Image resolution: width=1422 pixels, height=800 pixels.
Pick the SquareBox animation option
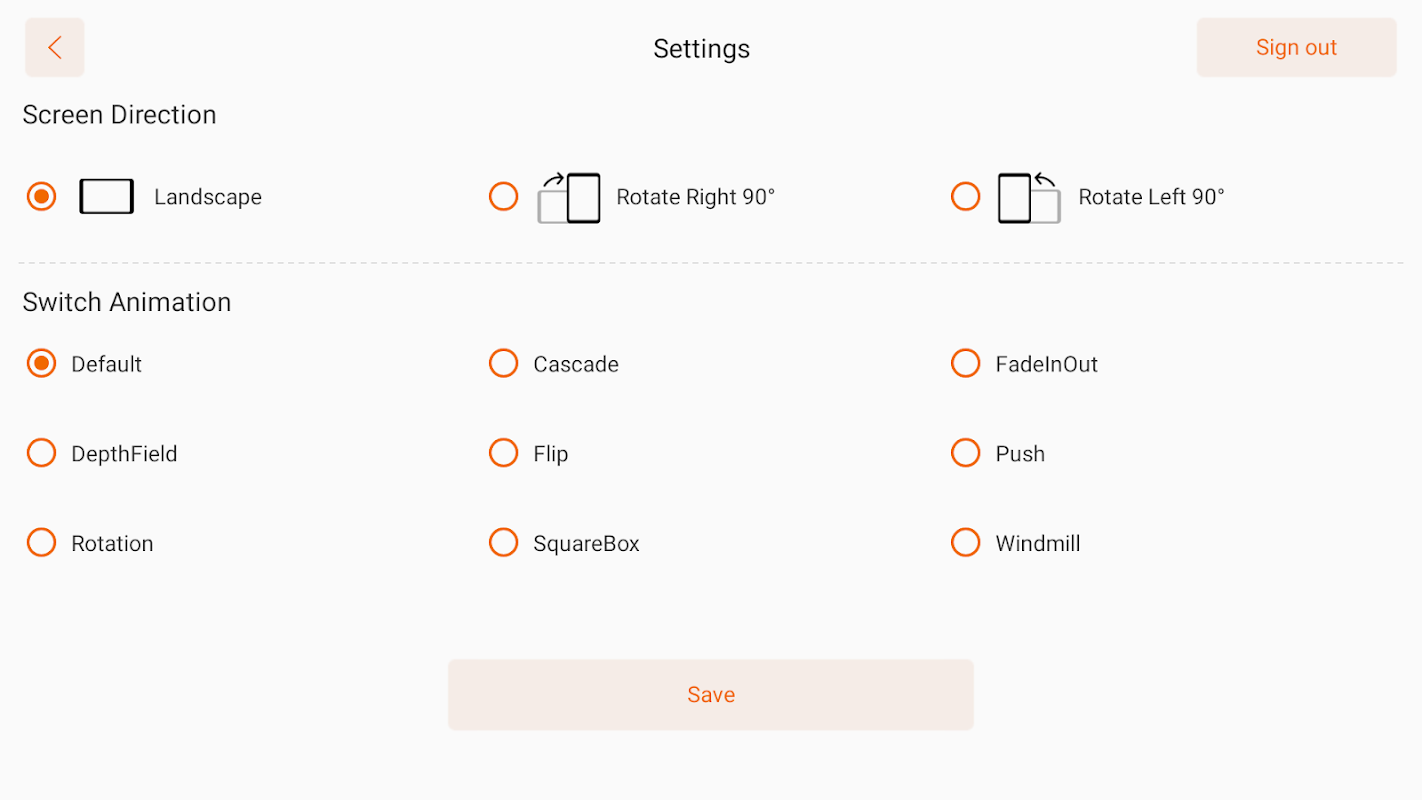click(x=503, y=543)
